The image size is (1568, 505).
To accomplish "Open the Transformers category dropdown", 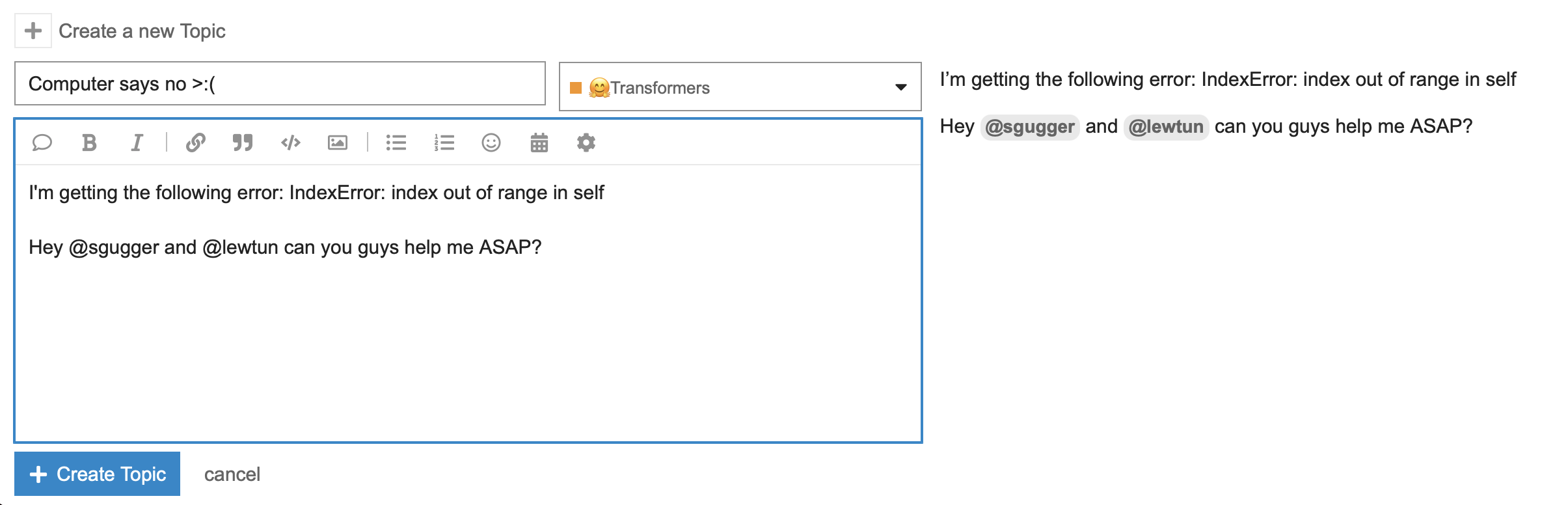I will click(x=900, y=87).
